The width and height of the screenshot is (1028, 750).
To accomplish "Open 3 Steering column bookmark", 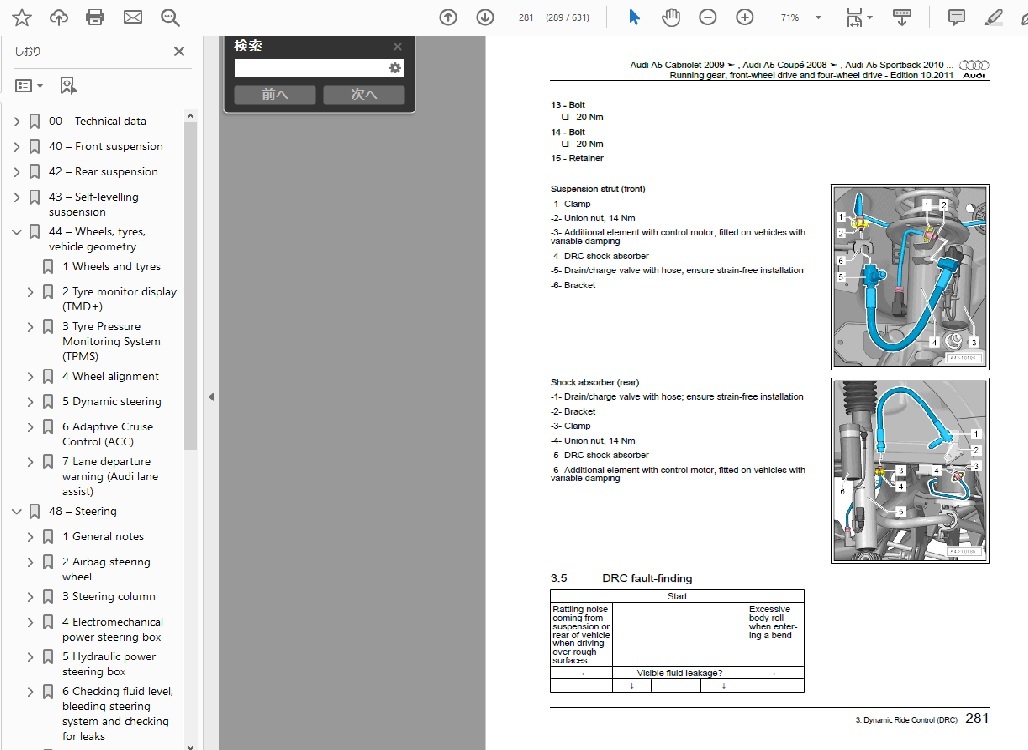I will (x=109, y=597).
